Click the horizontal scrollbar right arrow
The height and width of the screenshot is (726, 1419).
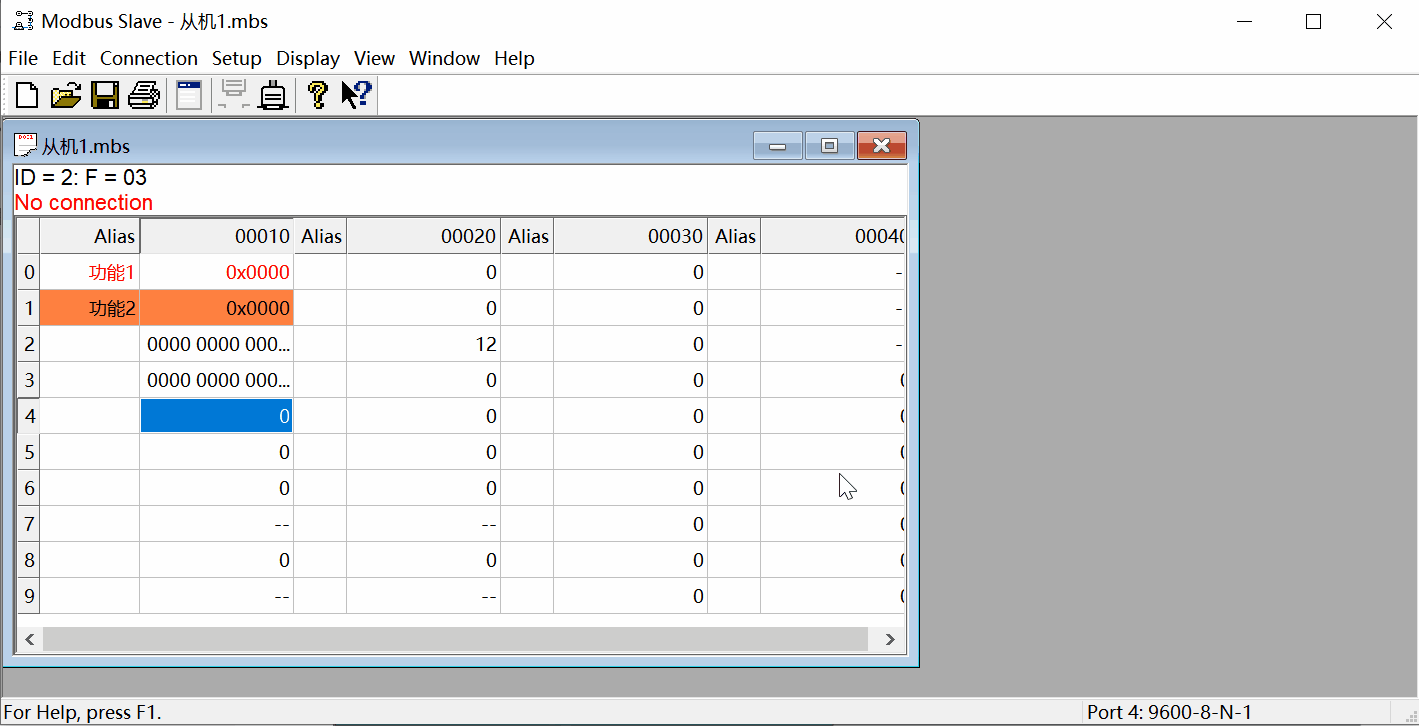[x=889, y=639]
